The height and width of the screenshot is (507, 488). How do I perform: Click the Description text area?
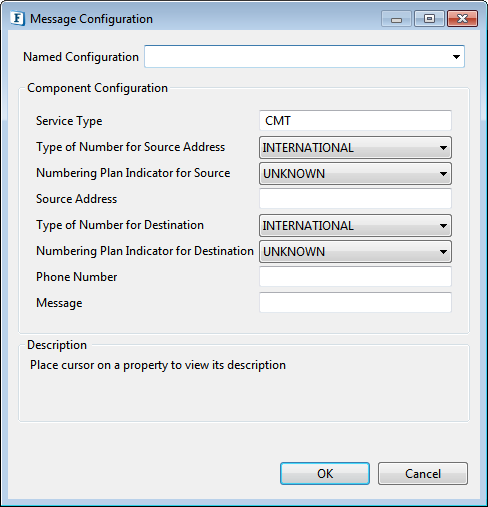244,387
